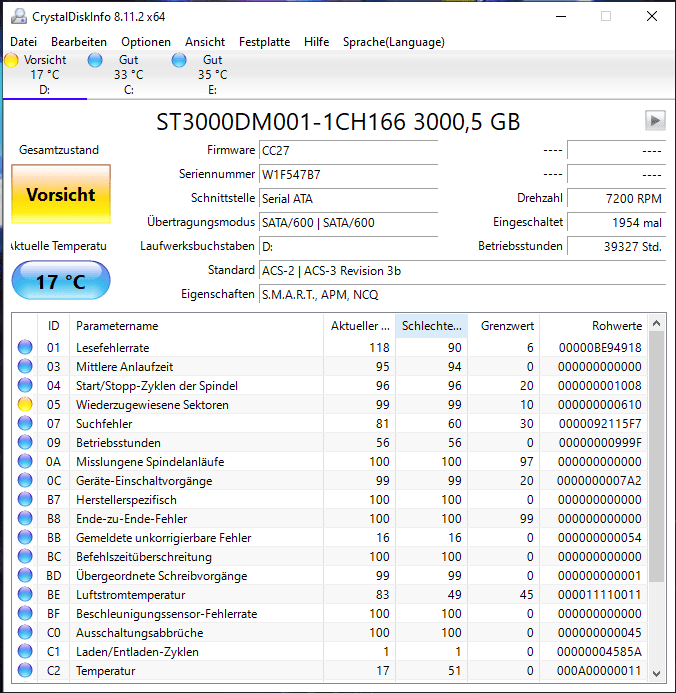Open the Festplatte menu
The width and height of the screenshot is (676, 693).
264,42
